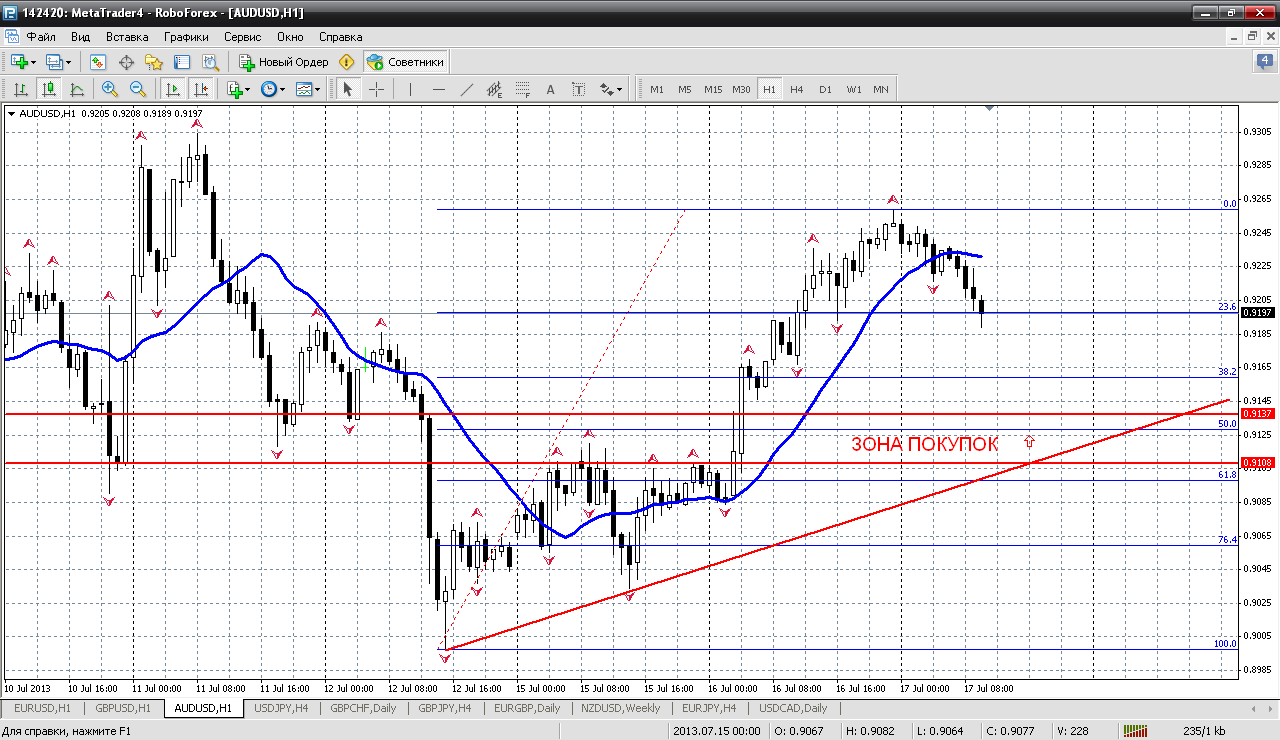Click the yellow diamond alert icon
This screenshot has height=740, width=1280.
click(347, 62)
